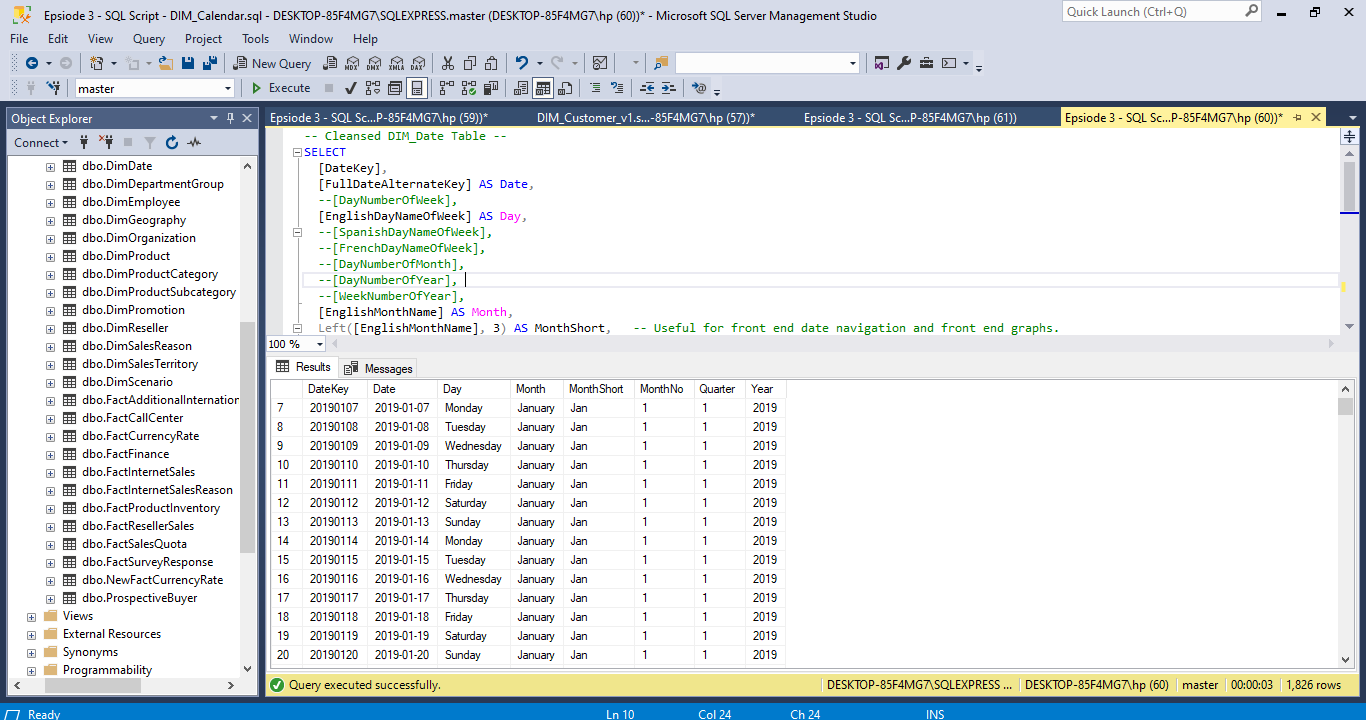Viewport: 1366px width, 720px height.
Task: Toggle auto-hide pin on Object Explorer
Action: coord(230,118)
